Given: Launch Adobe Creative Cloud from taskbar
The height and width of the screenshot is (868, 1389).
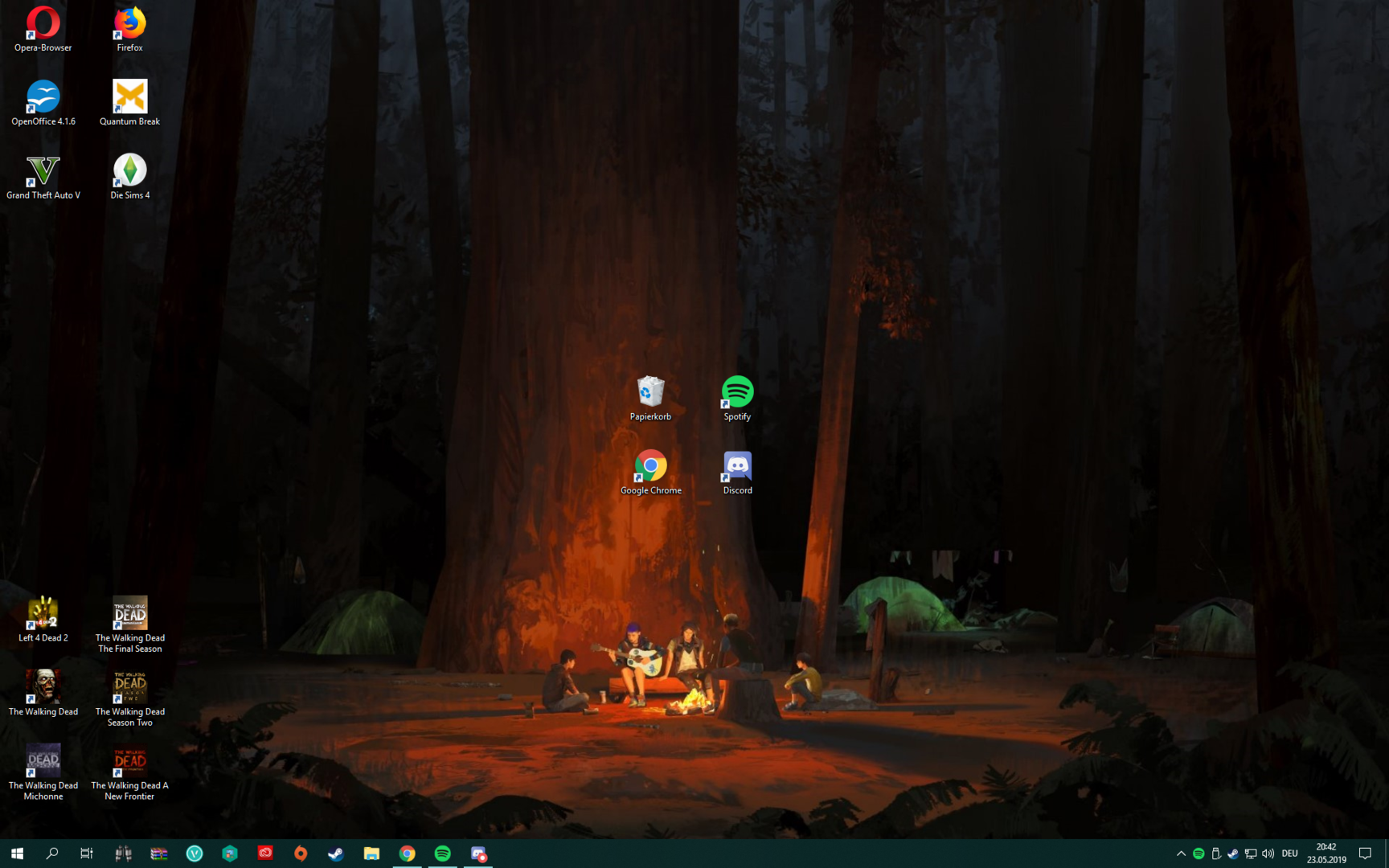Looking at the screenshot, I should pyautogui.click(x=265, y=854).
